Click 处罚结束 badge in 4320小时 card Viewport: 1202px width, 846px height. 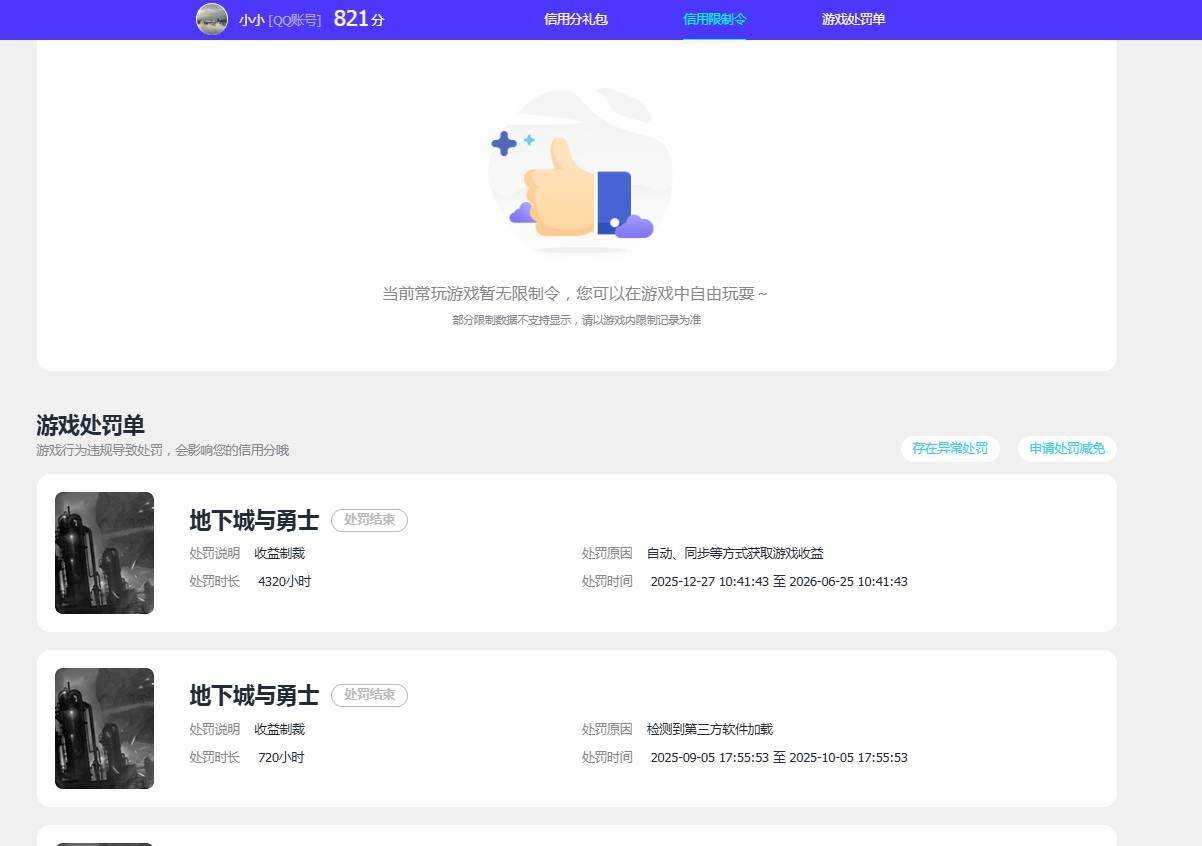click(x=369, y=520)
